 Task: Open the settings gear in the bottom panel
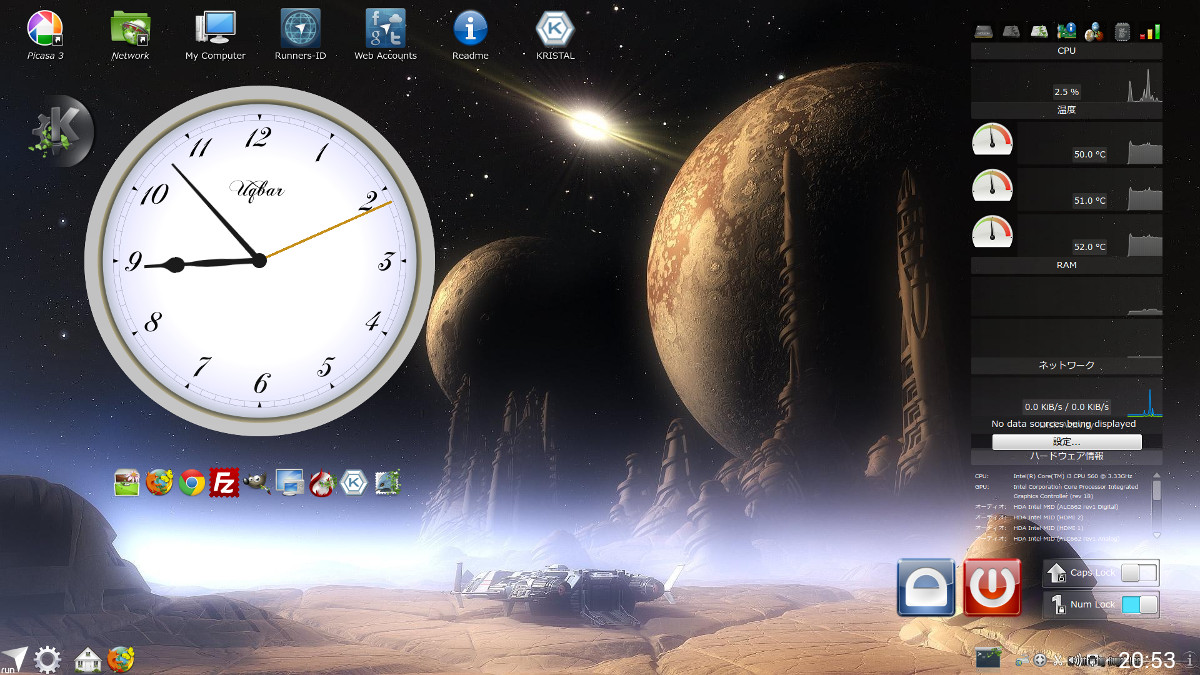(x=48, y=659)
